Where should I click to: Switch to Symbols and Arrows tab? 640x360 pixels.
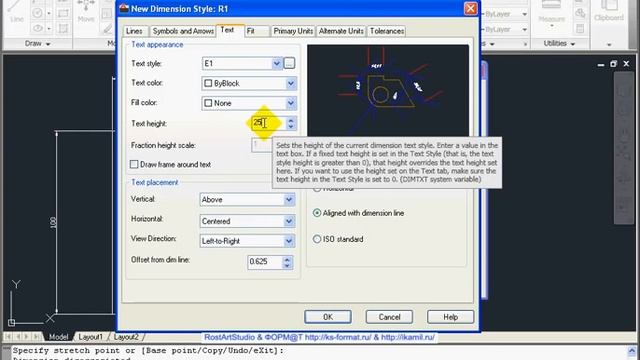click(183, 31)
